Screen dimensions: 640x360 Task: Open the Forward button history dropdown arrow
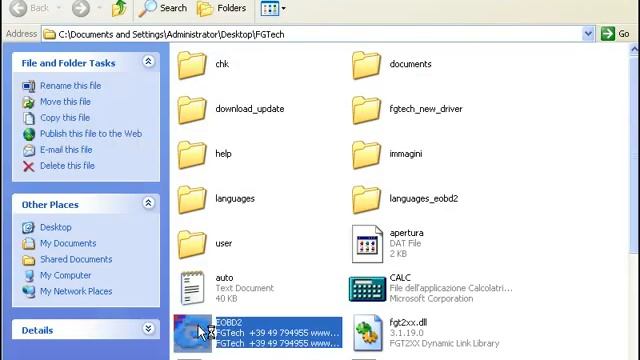pos(99,8)
